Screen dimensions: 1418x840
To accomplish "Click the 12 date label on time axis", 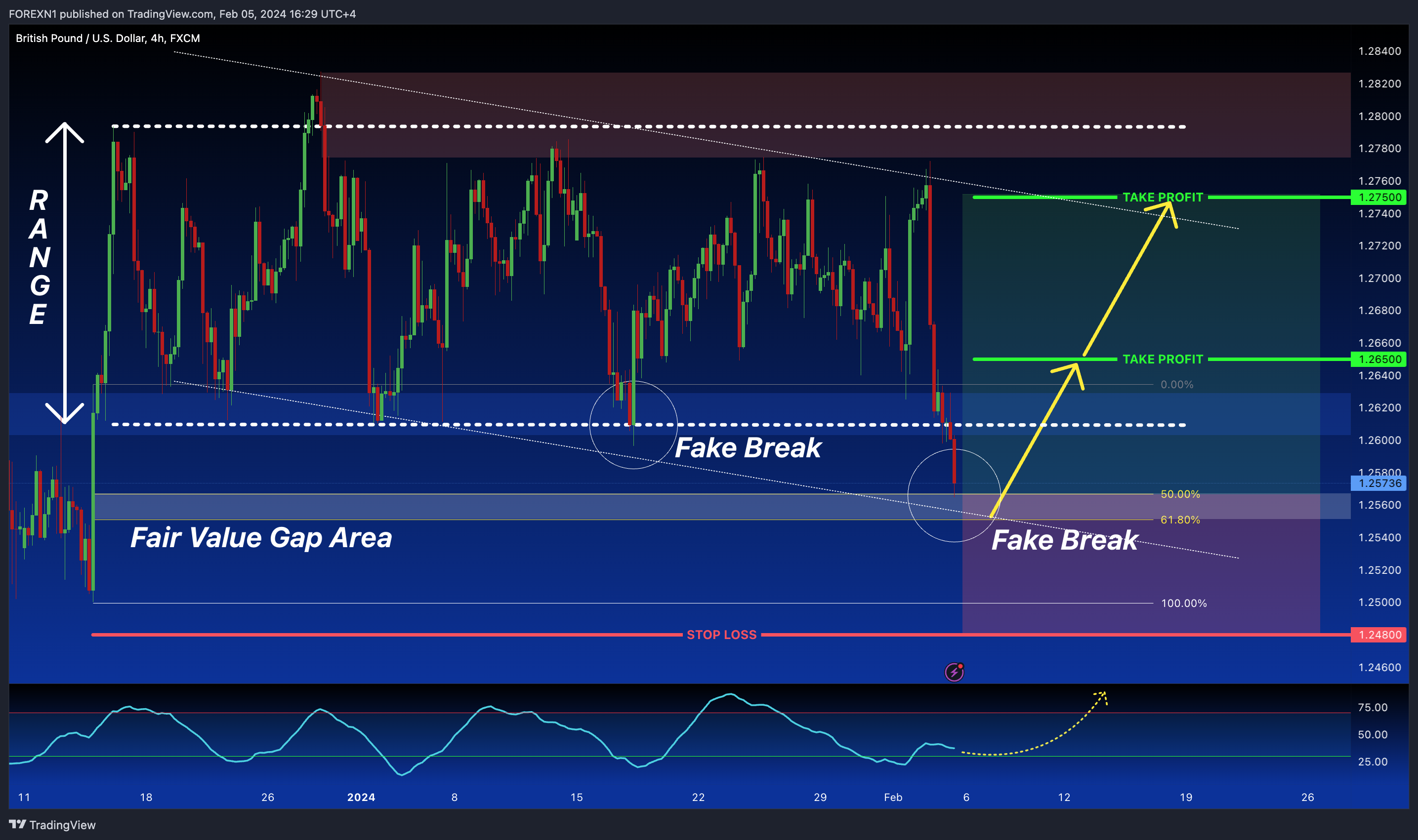I will 1064,798.
